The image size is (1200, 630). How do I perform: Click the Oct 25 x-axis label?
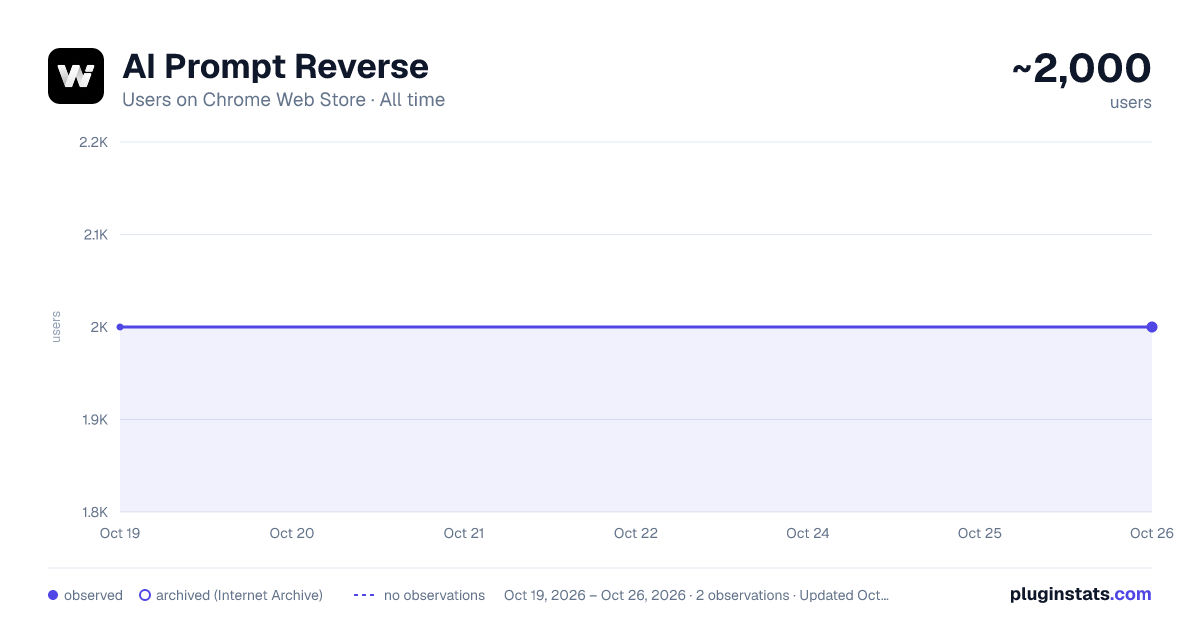coord(980,533)
